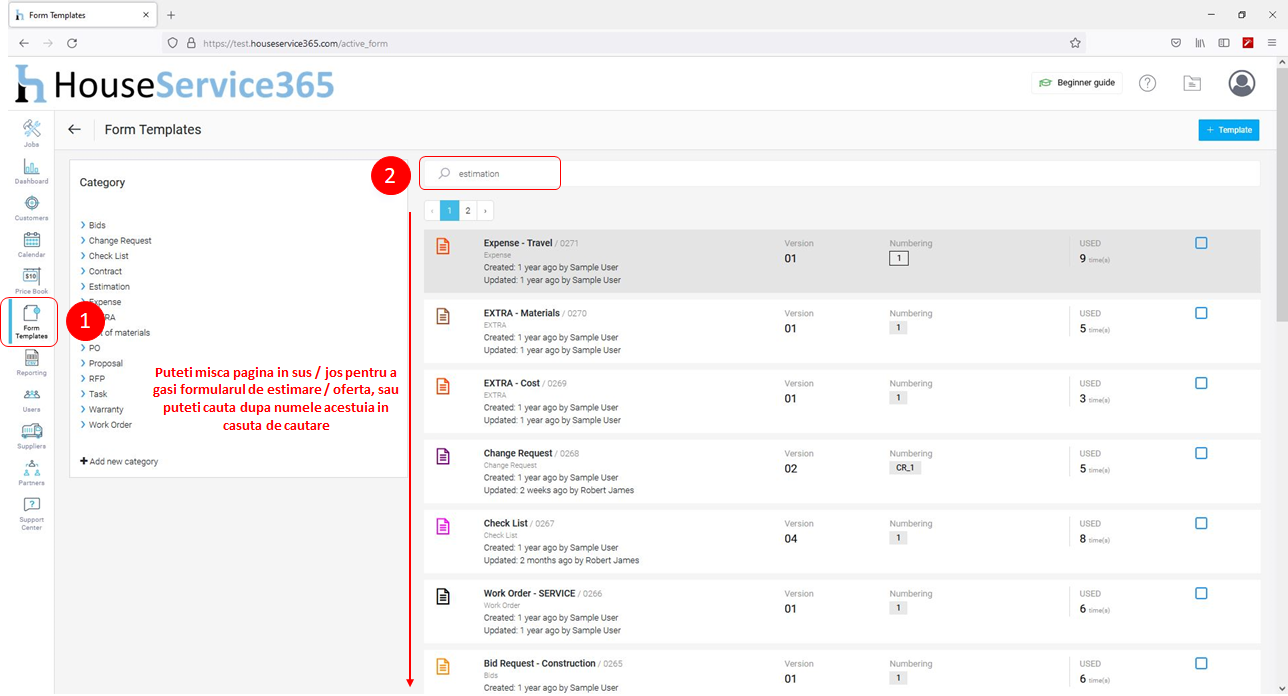Click the Change Request document icon
This screenshot has height=696, width=1288.
[443, 456]
